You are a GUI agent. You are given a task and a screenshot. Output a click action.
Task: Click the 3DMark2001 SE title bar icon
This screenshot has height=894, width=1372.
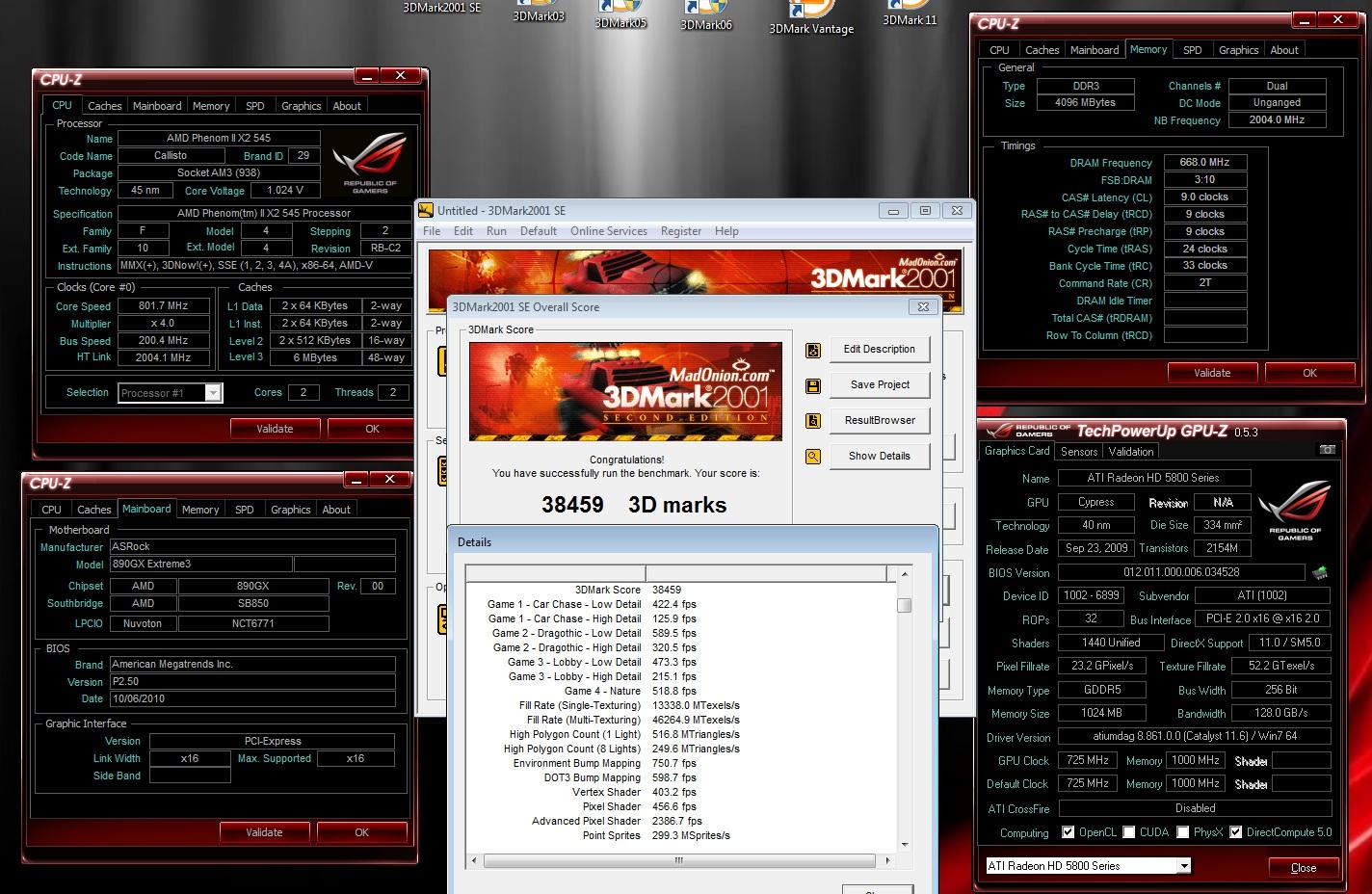[426, 210]
